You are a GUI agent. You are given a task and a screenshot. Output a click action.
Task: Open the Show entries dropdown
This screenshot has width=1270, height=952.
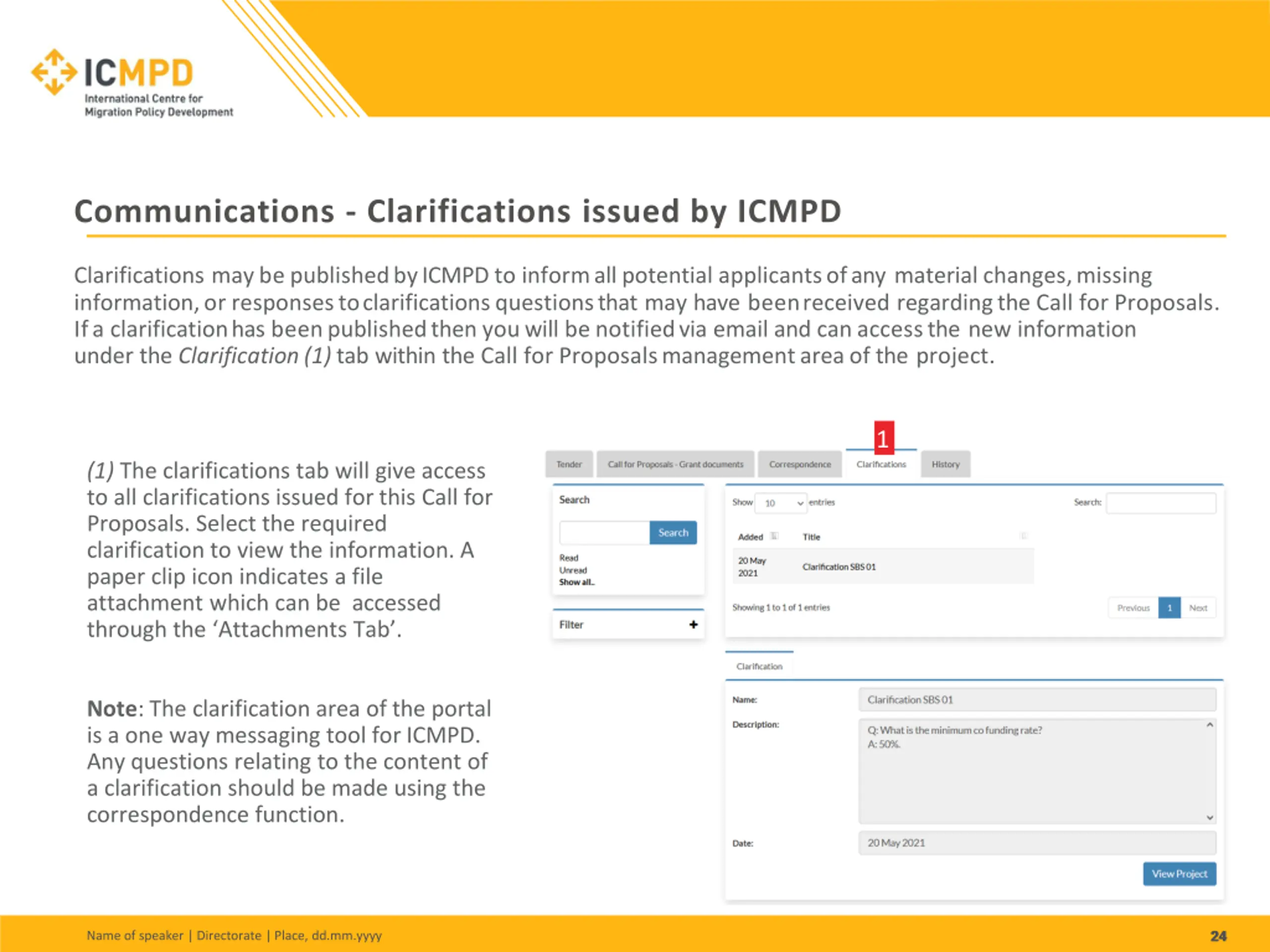[781, 503]
